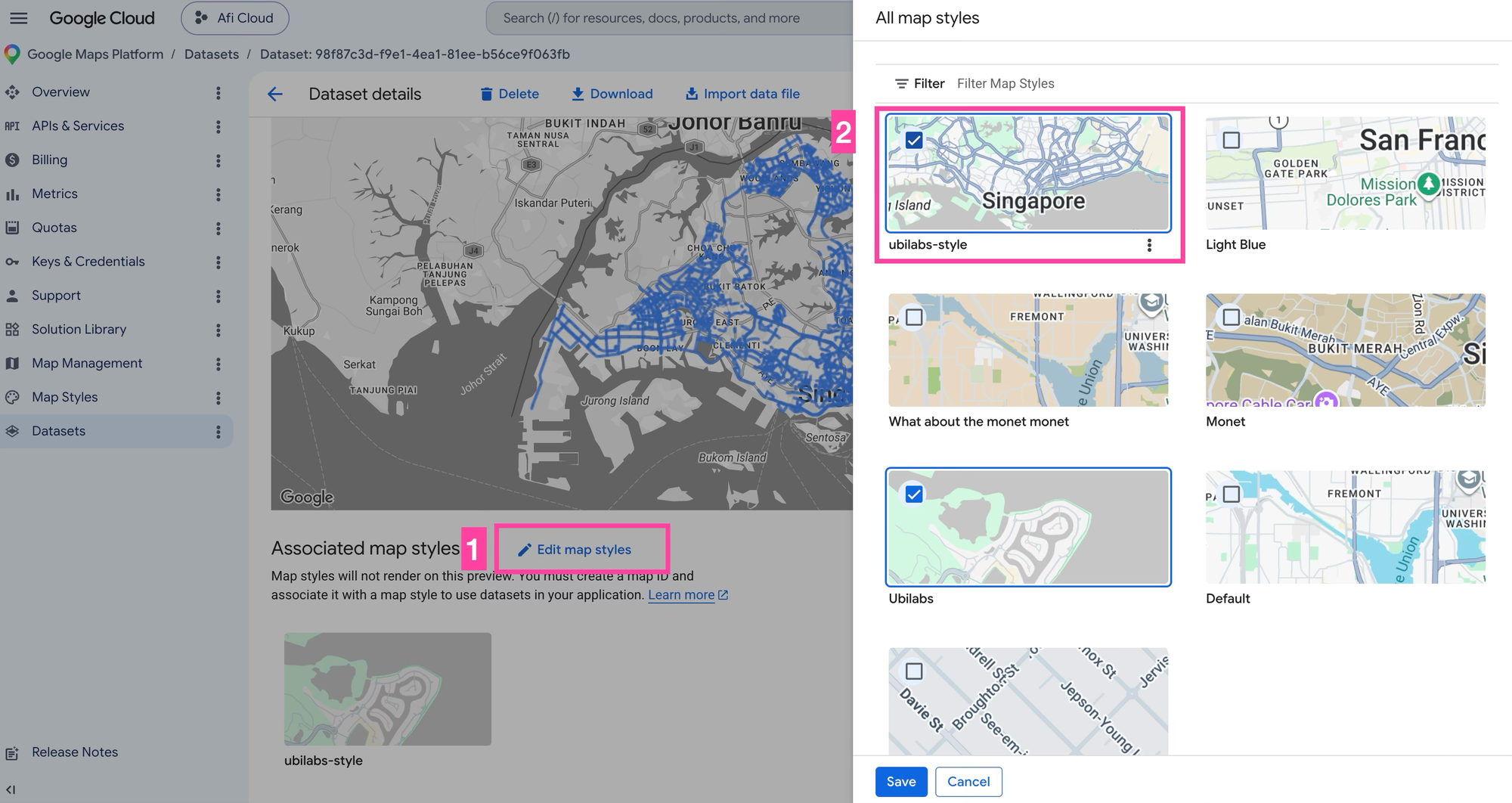
Task: Click the Google Cloud logo
Action: (x=101, y=18)
